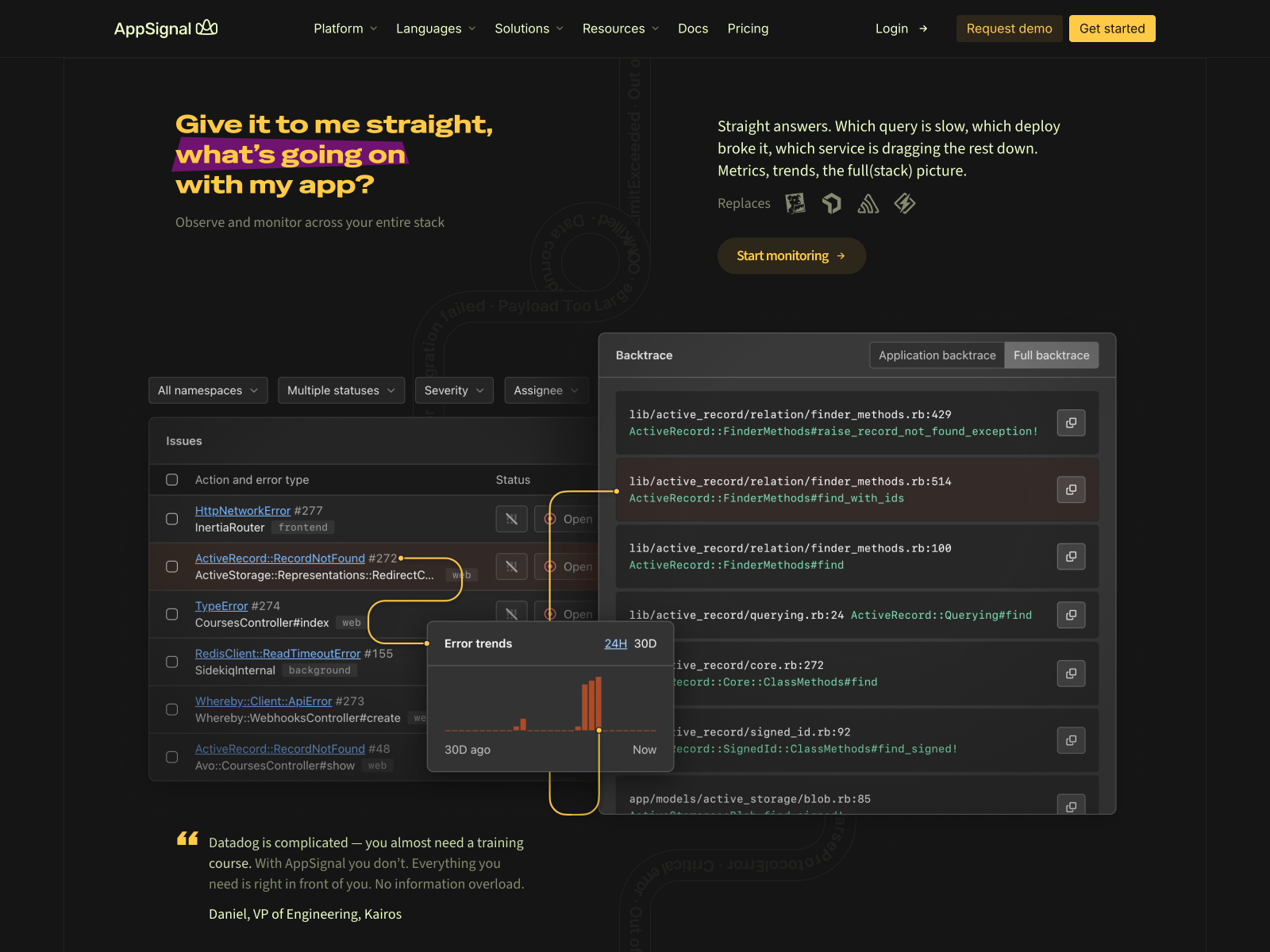Click the tallest bar in Error trends chart
Screen dimensions: 1270x952
pyautogui.click(x=598, y=703)
